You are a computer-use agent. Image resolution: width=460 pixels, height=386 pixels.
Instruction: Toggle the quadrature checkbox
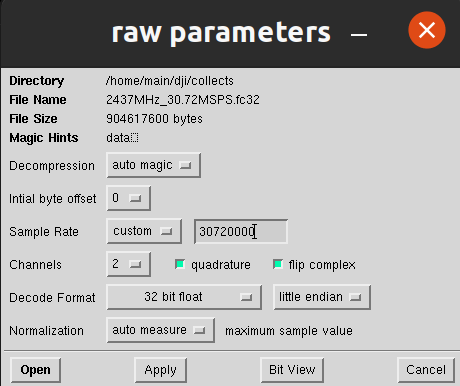180,264
